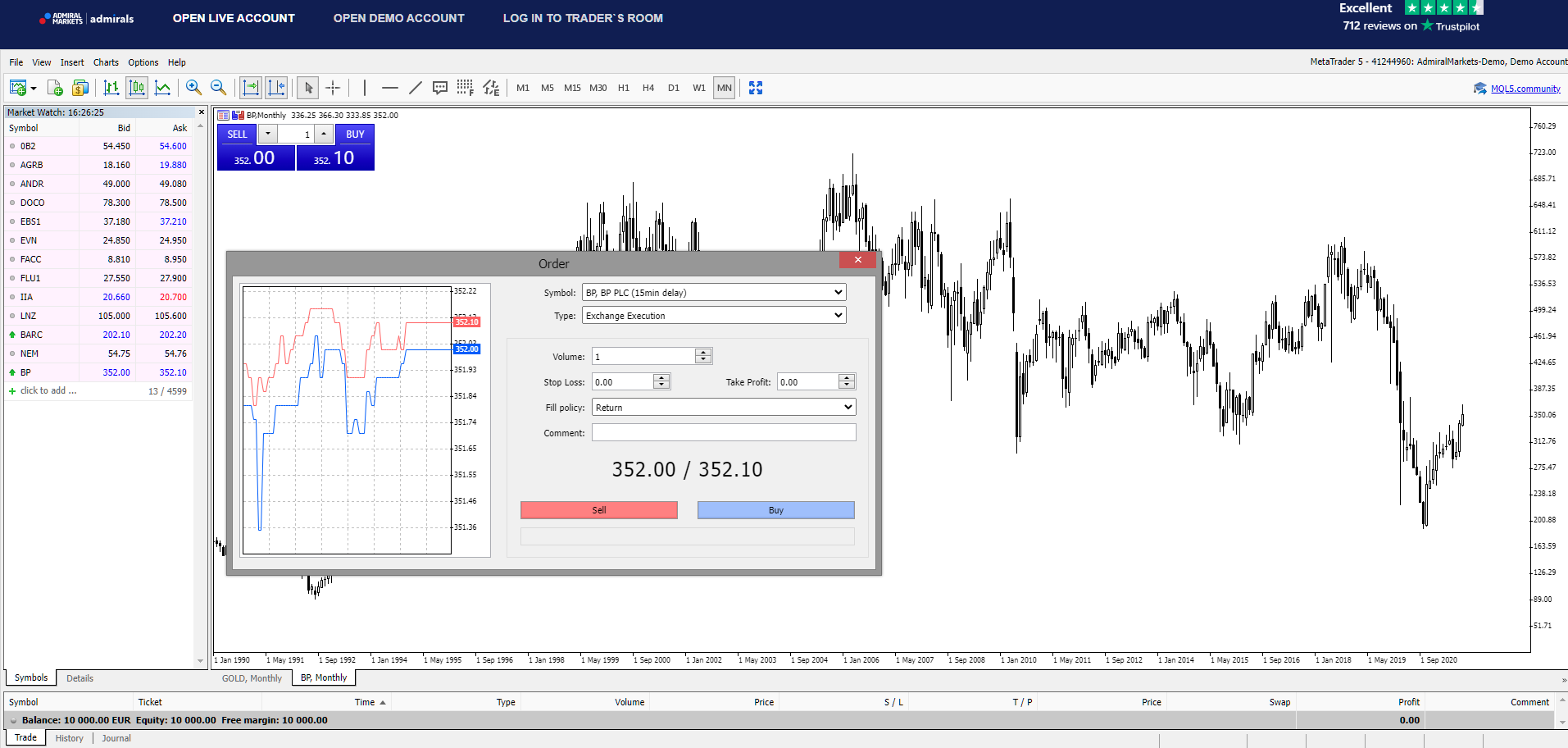Select the trendline drawing tool

click(x=416, y=88)
